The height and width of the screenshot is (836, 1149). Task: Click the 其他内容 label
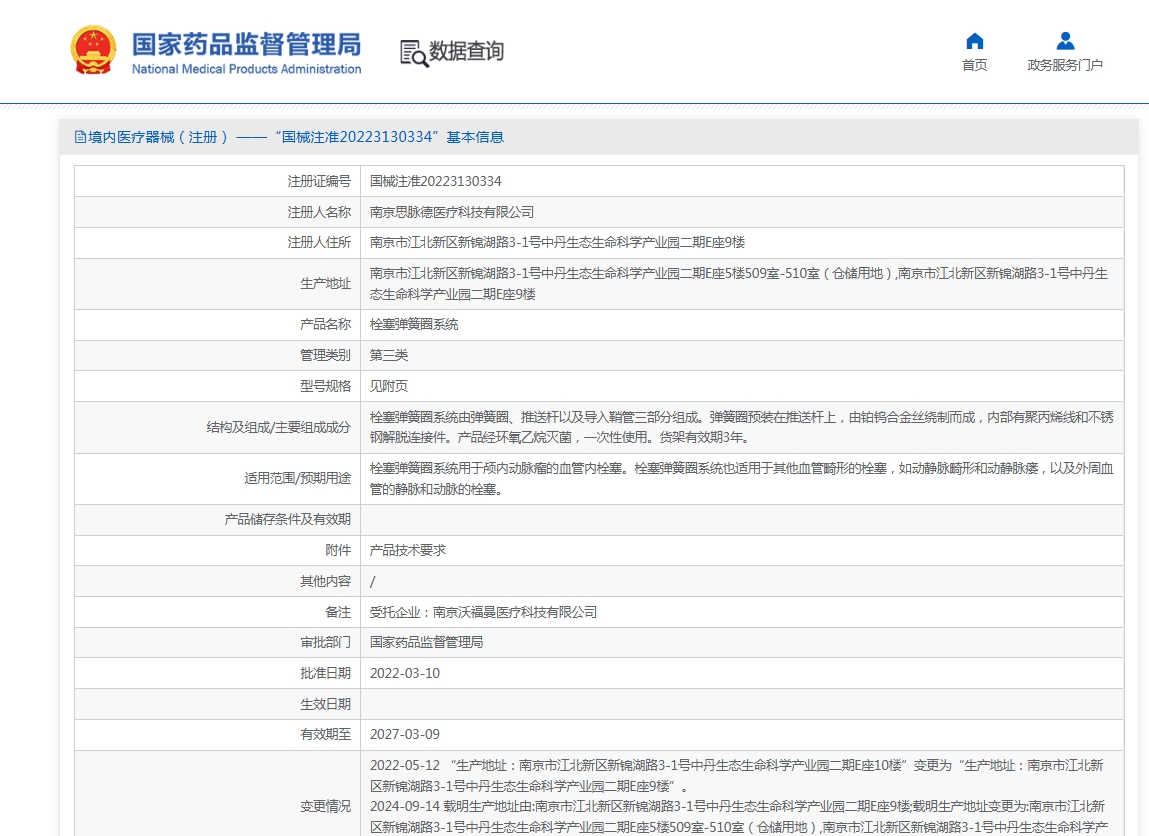325,581
